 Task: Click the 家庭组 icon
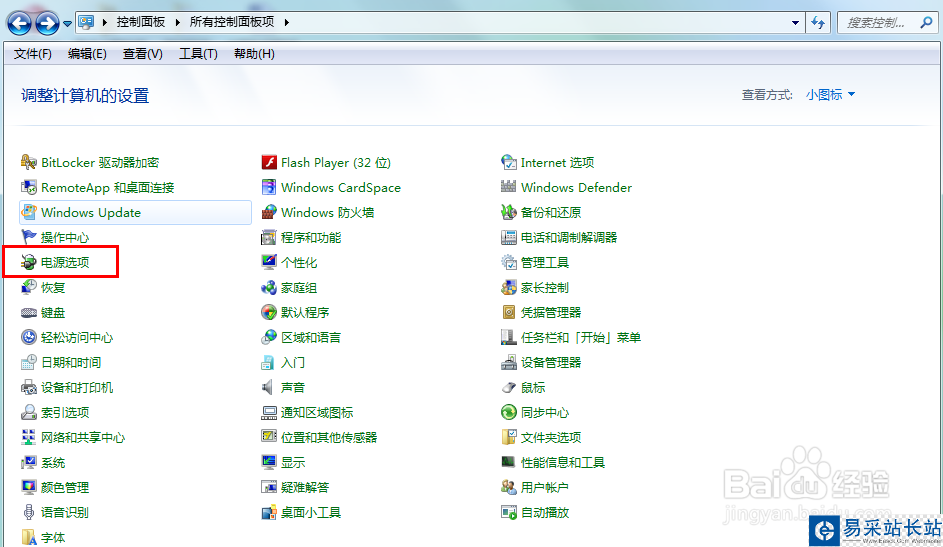269,287
